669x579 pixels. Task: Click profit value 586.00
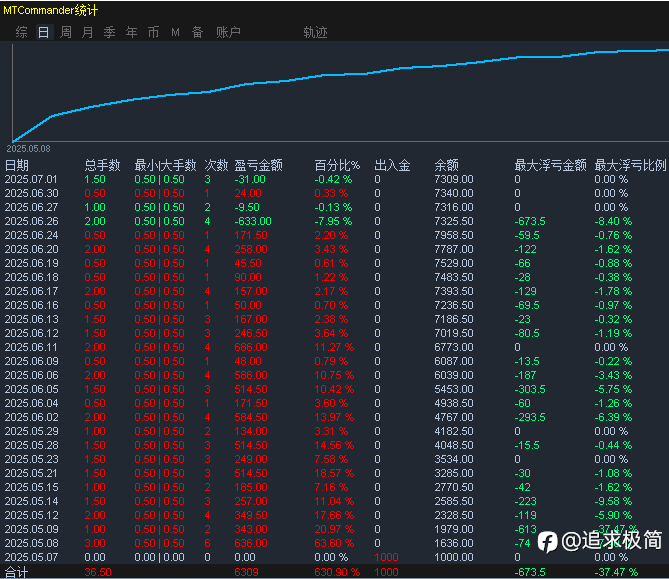[x=251, y=375]
